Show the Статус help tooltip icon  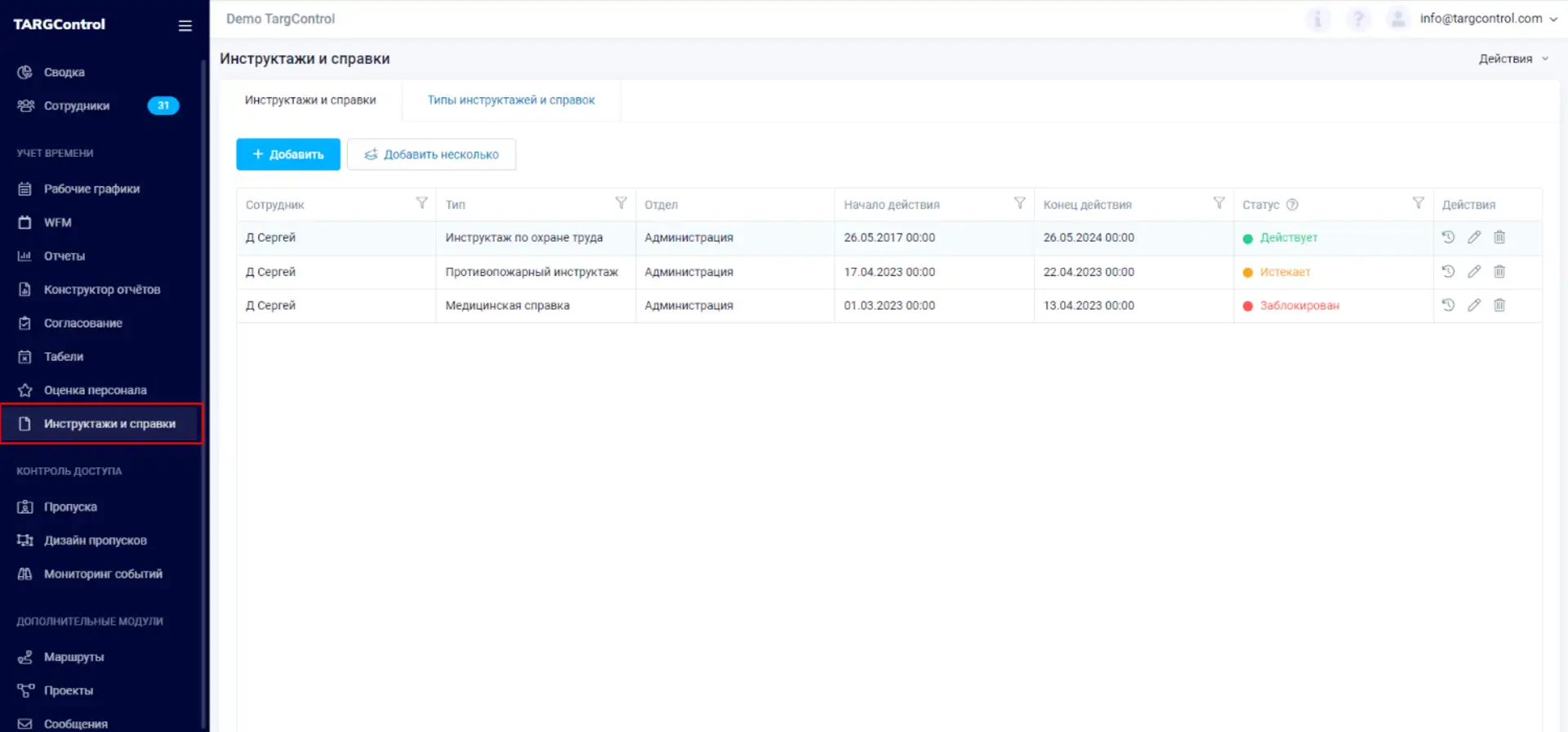tap(1292, 205)
